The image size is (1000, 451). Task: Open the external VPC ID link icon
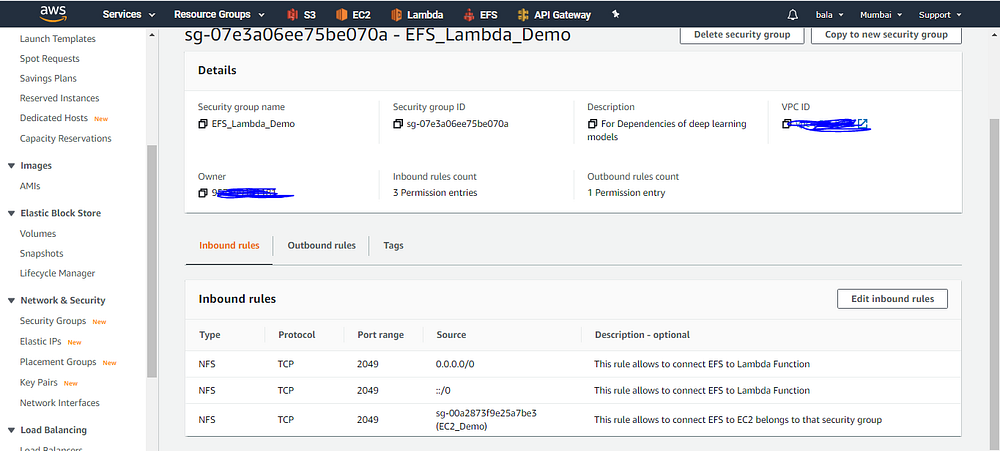click(x=862, y=124)
